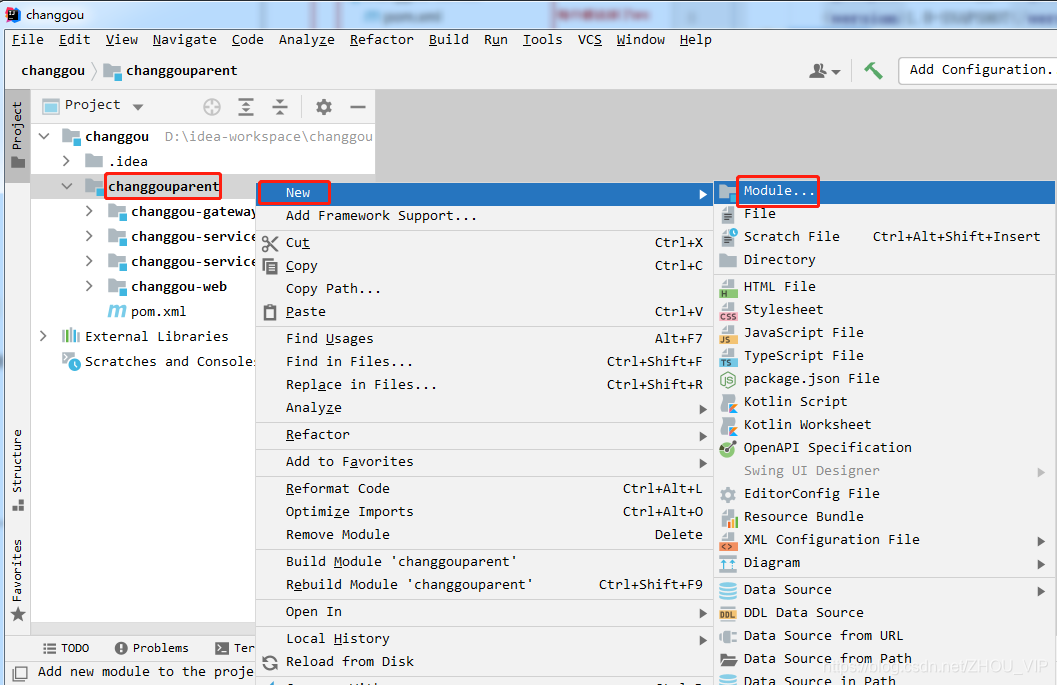Click the CSS Stylesheet icon

pyautogui.click(x=728, y=311)
